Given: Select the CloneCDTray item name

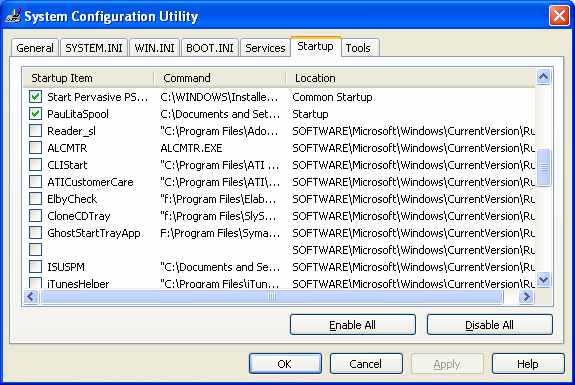Looking at the screenshot, I should point(79,216).
